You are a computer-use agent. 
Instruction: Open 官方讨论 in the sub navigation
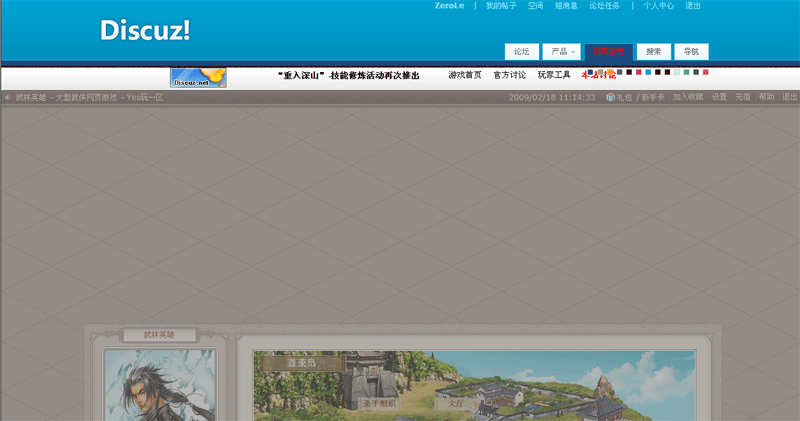pos(510,75)
